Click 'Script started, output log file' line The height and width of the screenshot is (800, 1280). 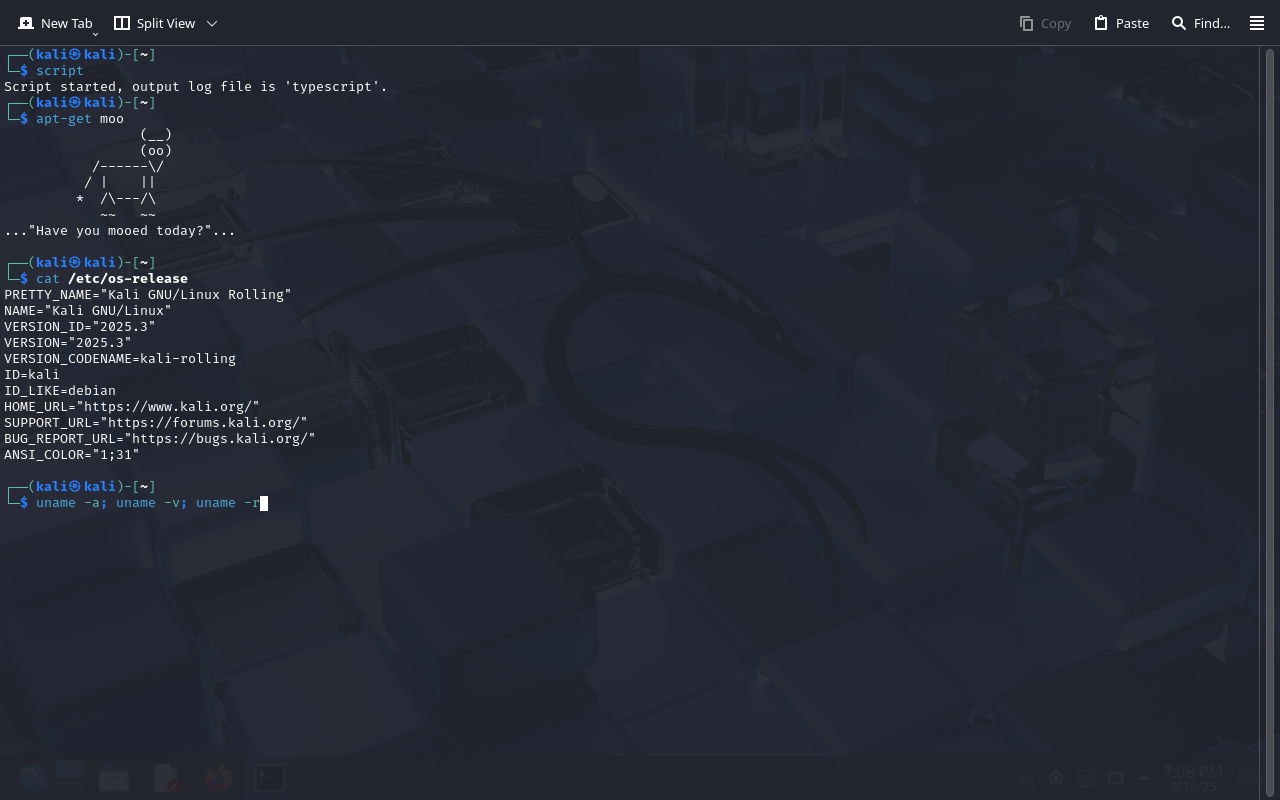point(196,87)
